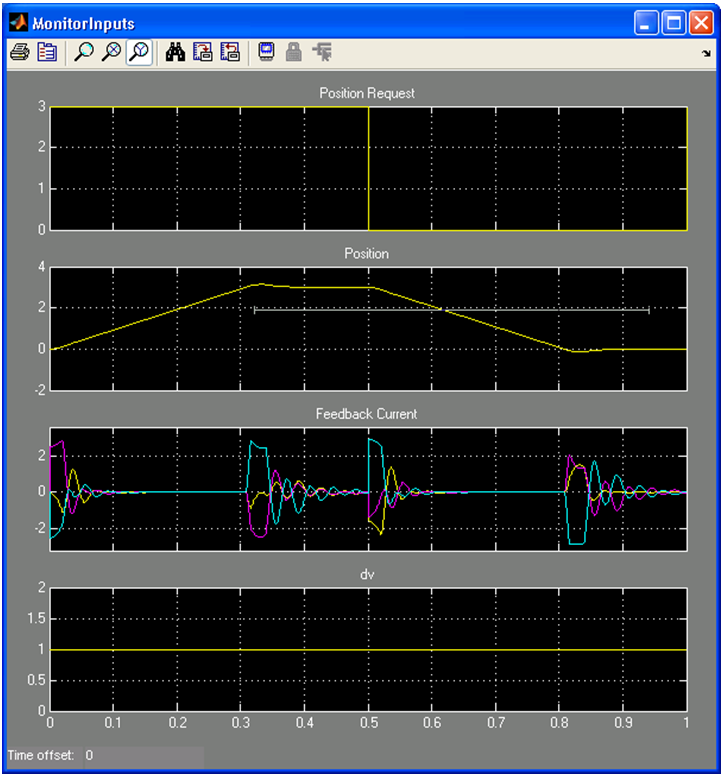
Task: Autoscale axes with the binoculars icon
Action: (175, 52)
